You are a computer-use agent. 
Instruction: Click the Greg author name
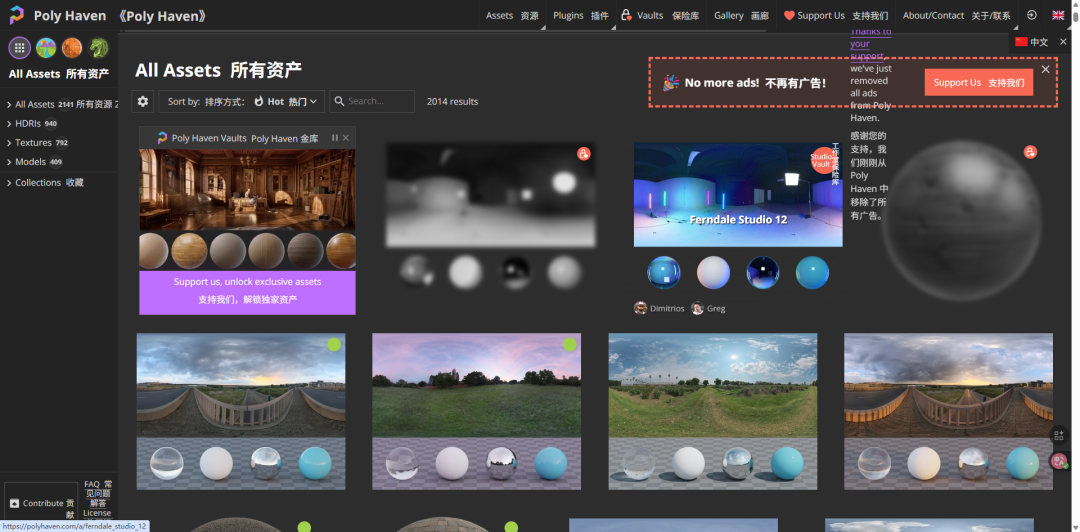(x=716, y=309)
